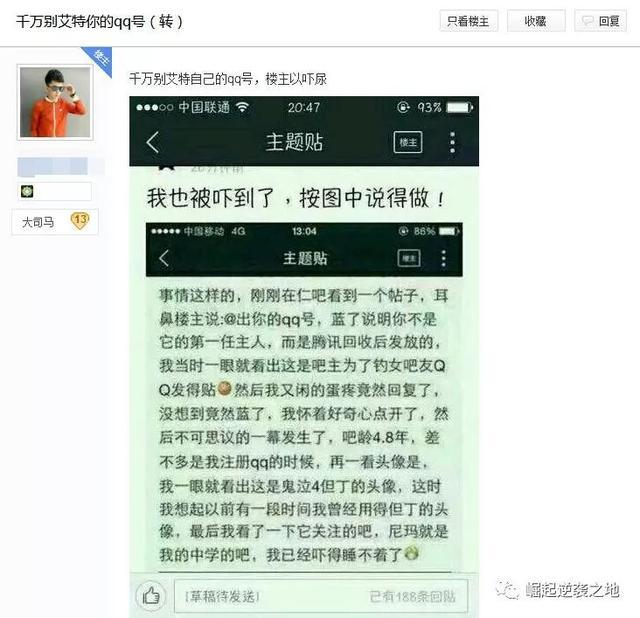Click the 只看楼主 button
The width and height of the screenshot is (640, 618).
coord(469,21)
